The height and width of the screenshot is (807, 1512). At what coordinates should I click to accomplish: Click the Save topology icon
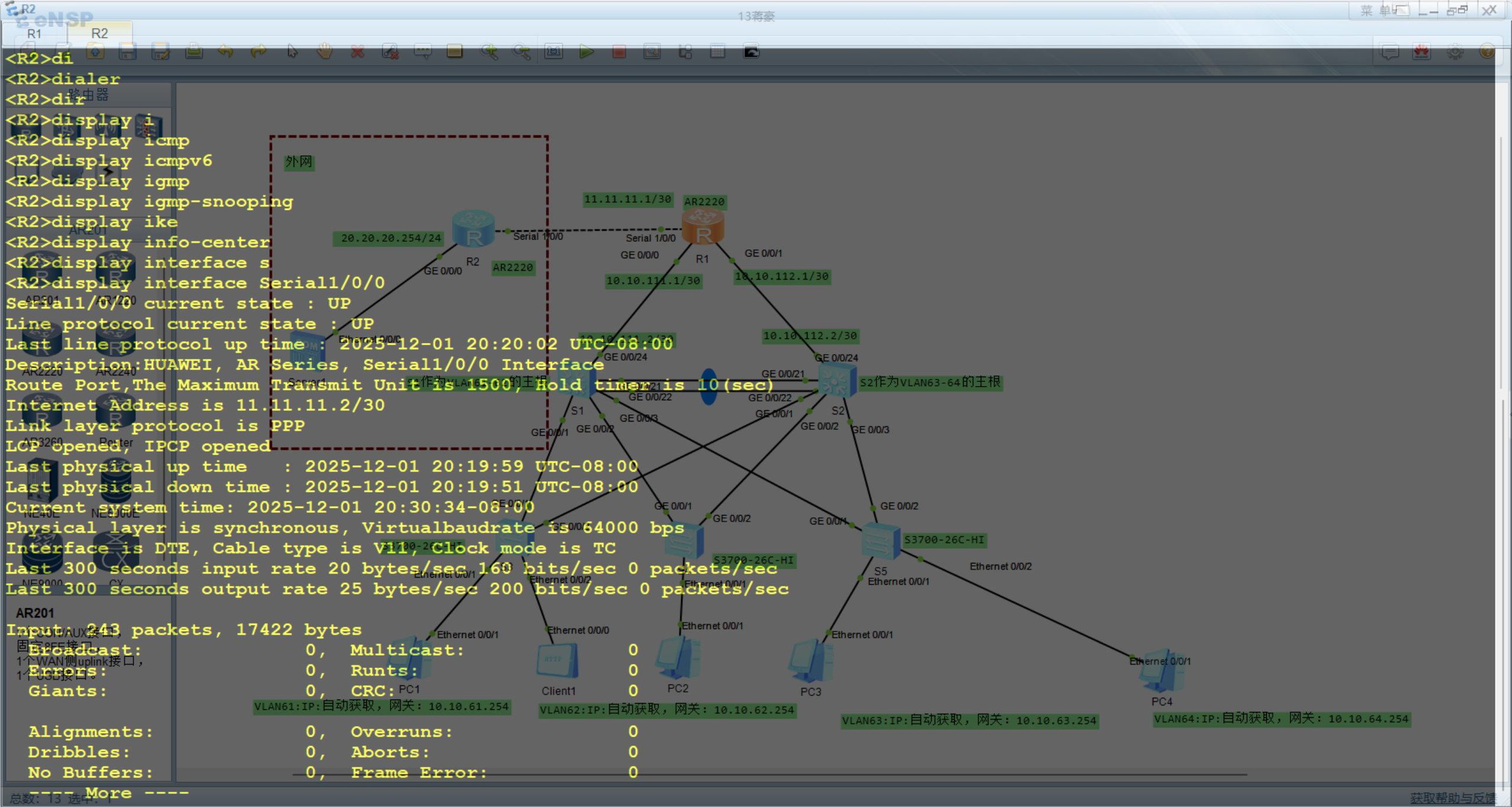[x=128, y=52]
